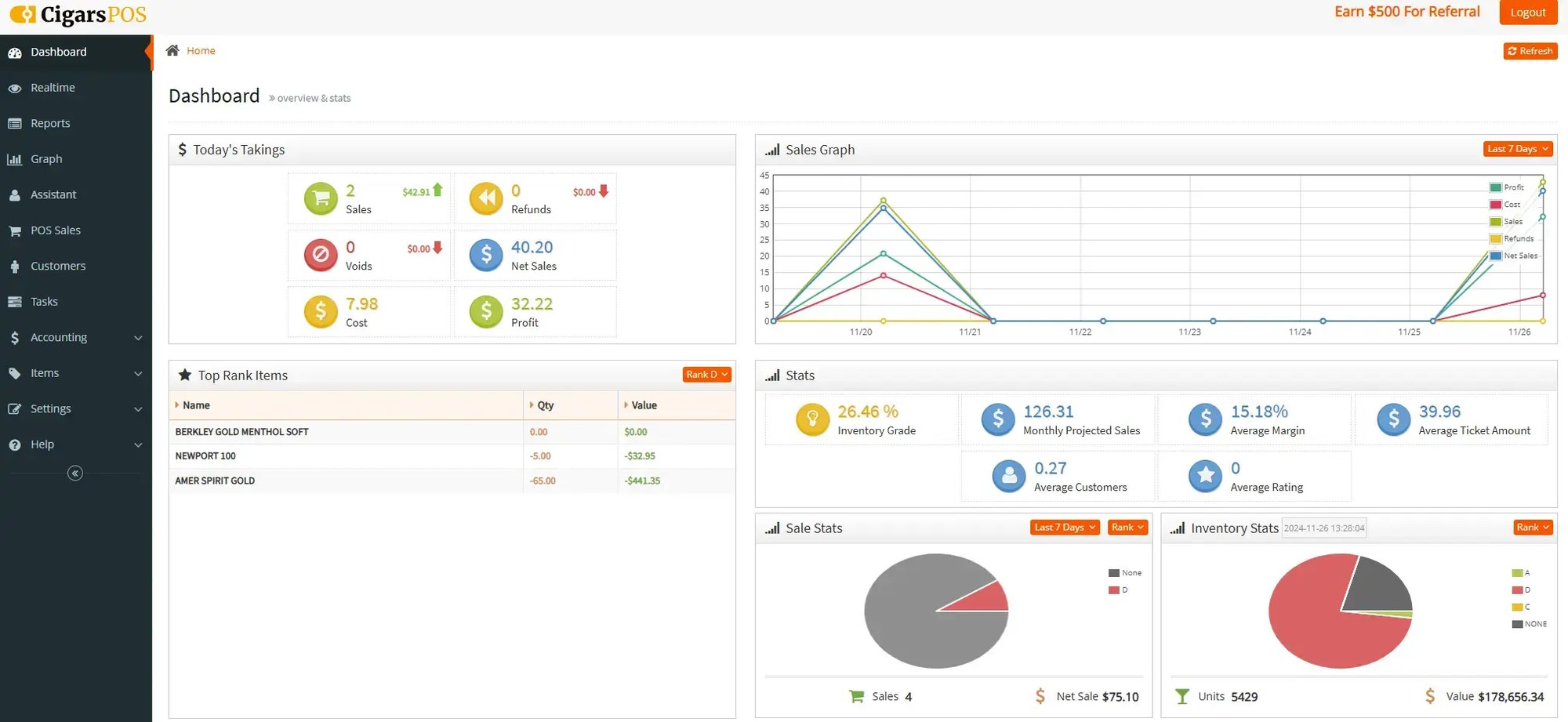Open Customers from the sidebar
Viewport: 1568px width, 722px height.
click(76, 266)
